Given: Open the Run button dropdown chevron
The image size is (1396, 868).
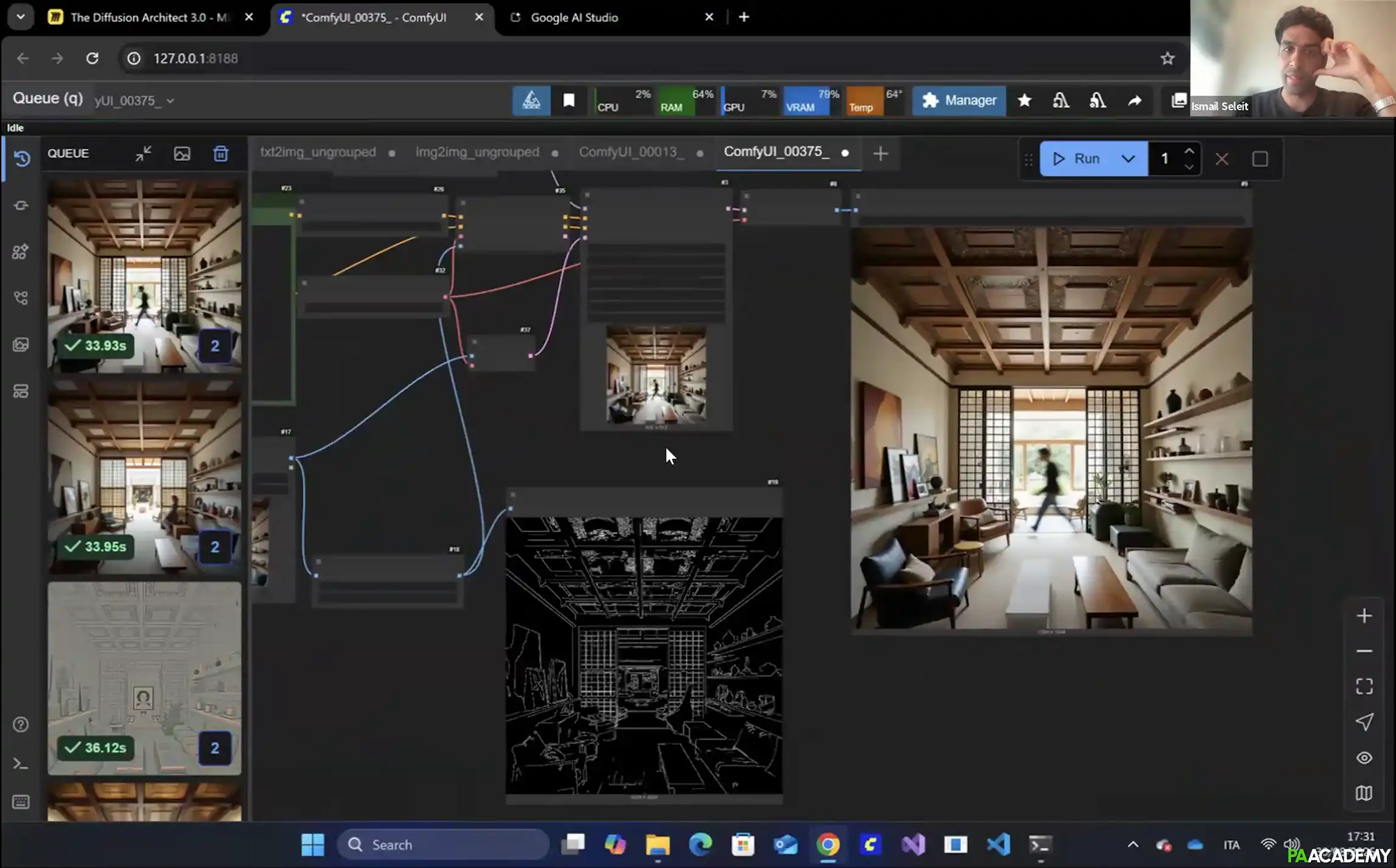Looking at the screenshot, I should pyautogui.click(x=1129, y=158).
